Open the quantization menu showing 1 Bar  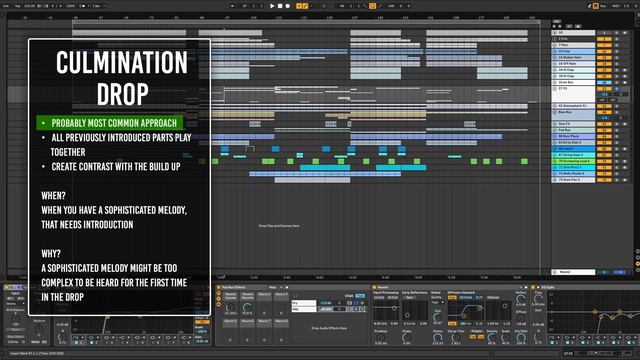98,6
